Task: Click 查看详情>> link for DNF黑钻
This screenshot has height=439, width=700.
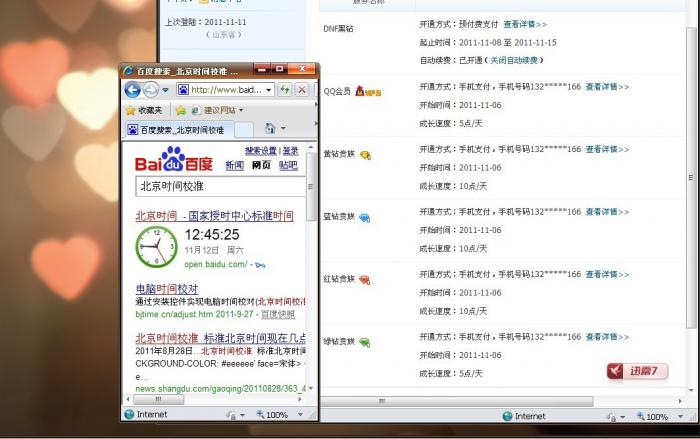Action: click(x=525, y=24)
